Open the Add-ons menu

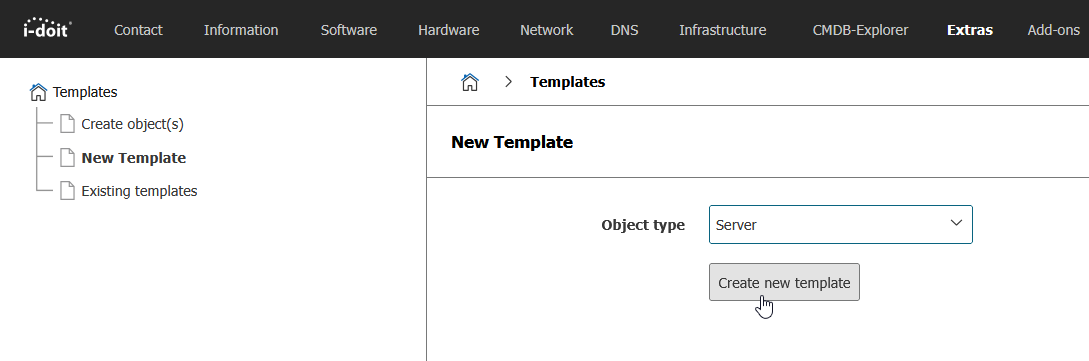[x=1054, y=30]
